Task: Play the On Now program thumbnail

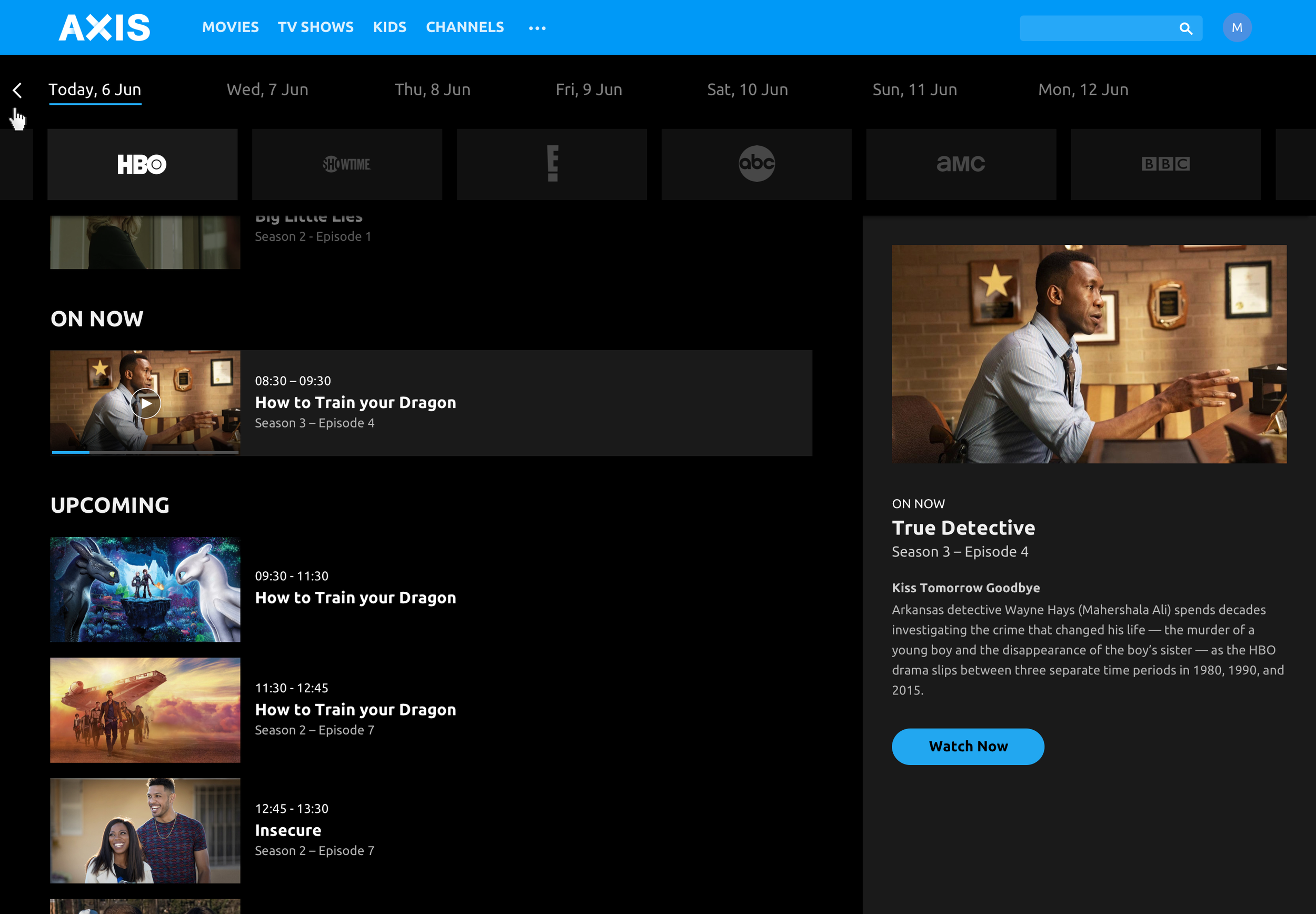Action: point(145,403)
